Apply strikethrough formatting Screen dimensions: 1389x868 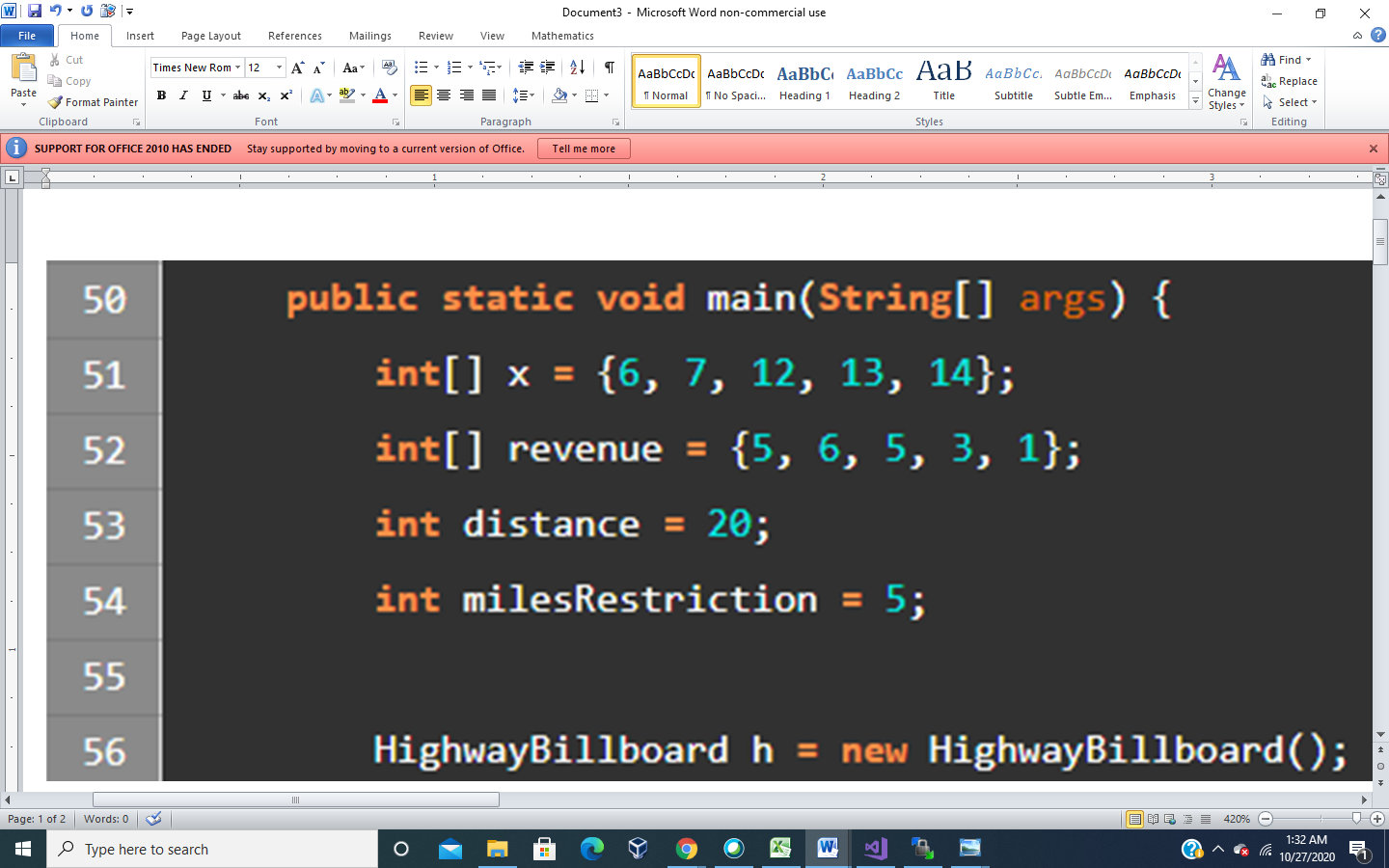pos(241,95)
